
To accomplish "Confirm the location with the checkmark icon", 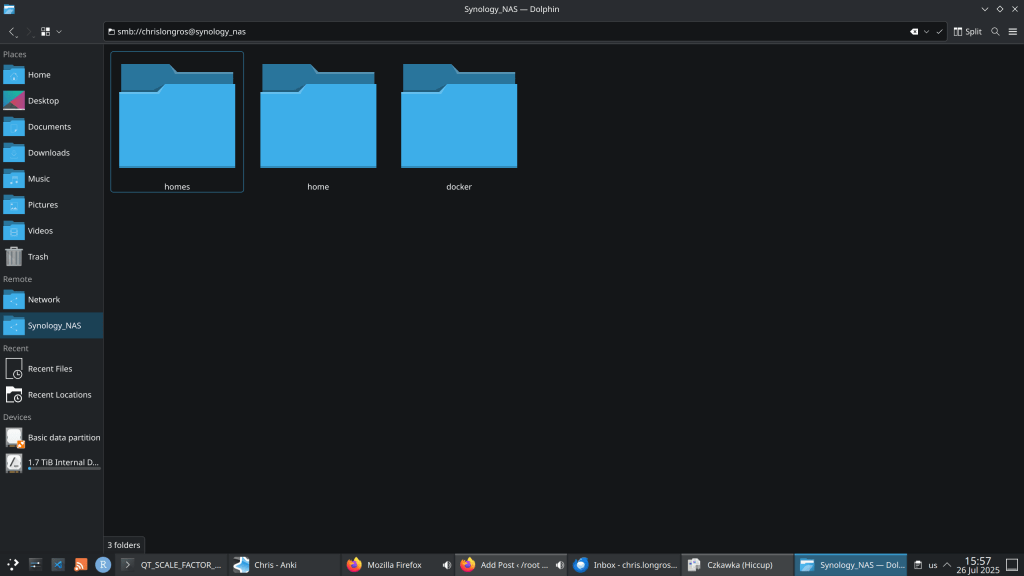I will 939,32.
